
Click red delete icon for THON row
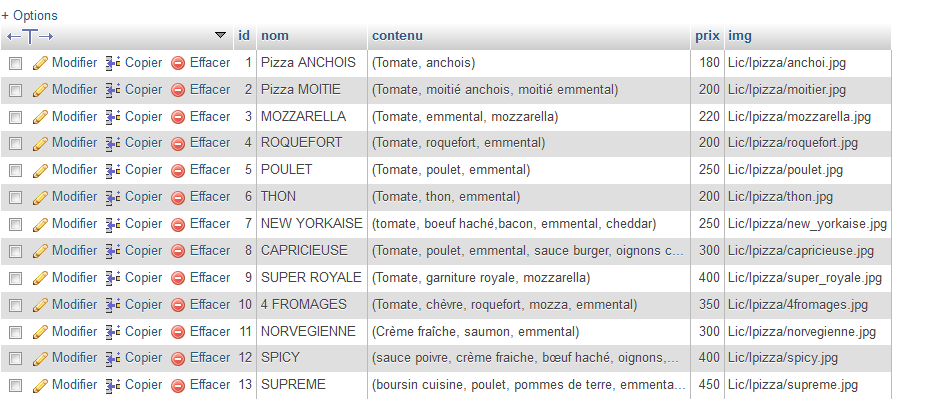pos(178,197)
